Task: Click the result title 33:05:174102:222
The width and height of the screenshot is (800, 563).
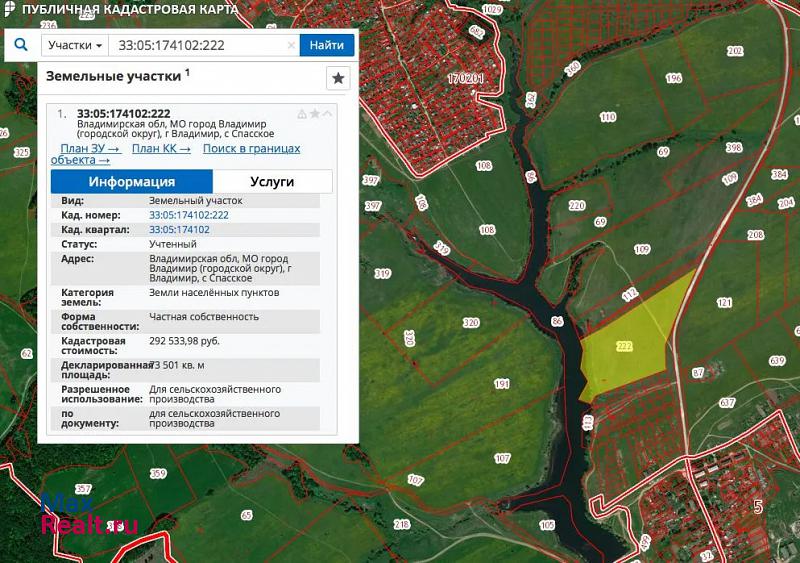Action: point(123,113)
